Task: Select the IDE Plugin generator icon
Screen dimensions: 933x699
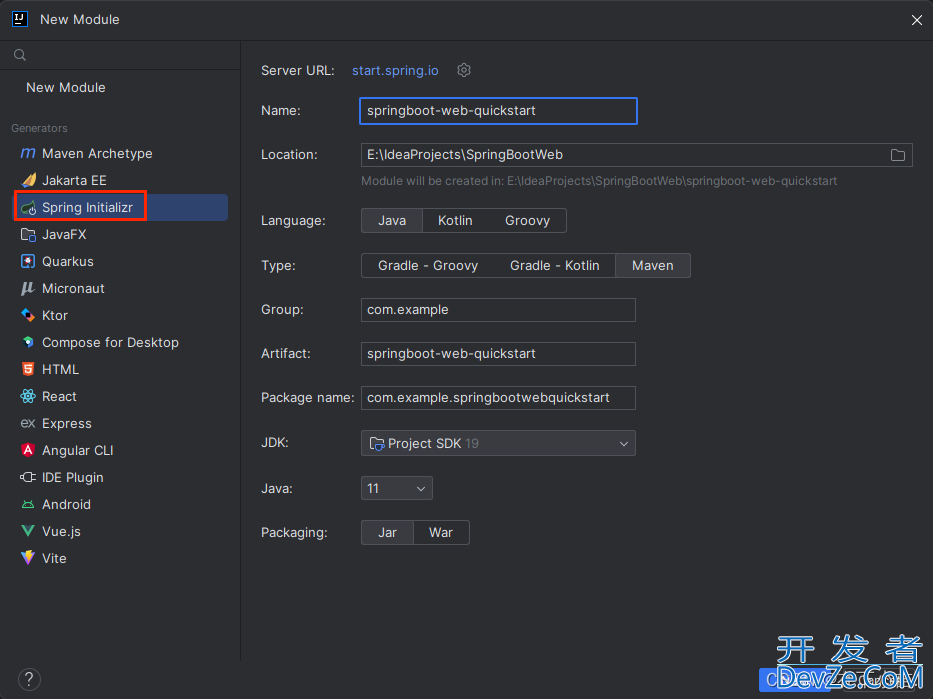Action: tap(28, 477)
